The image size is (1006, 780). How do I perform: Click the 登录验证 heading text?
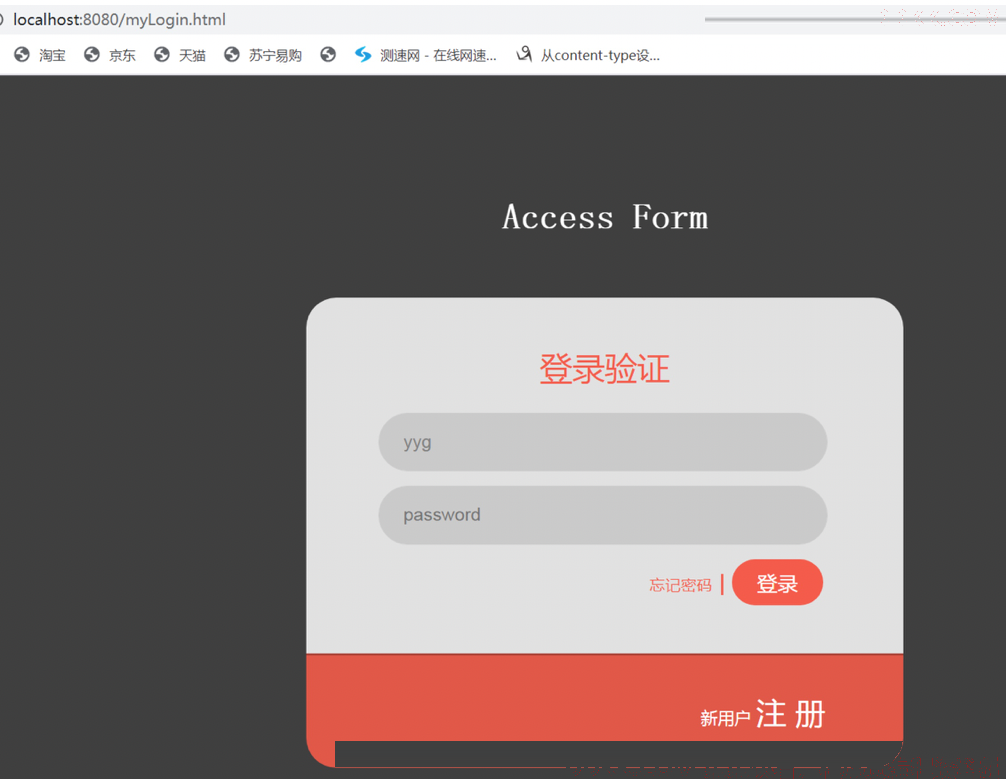coord(604,369)
